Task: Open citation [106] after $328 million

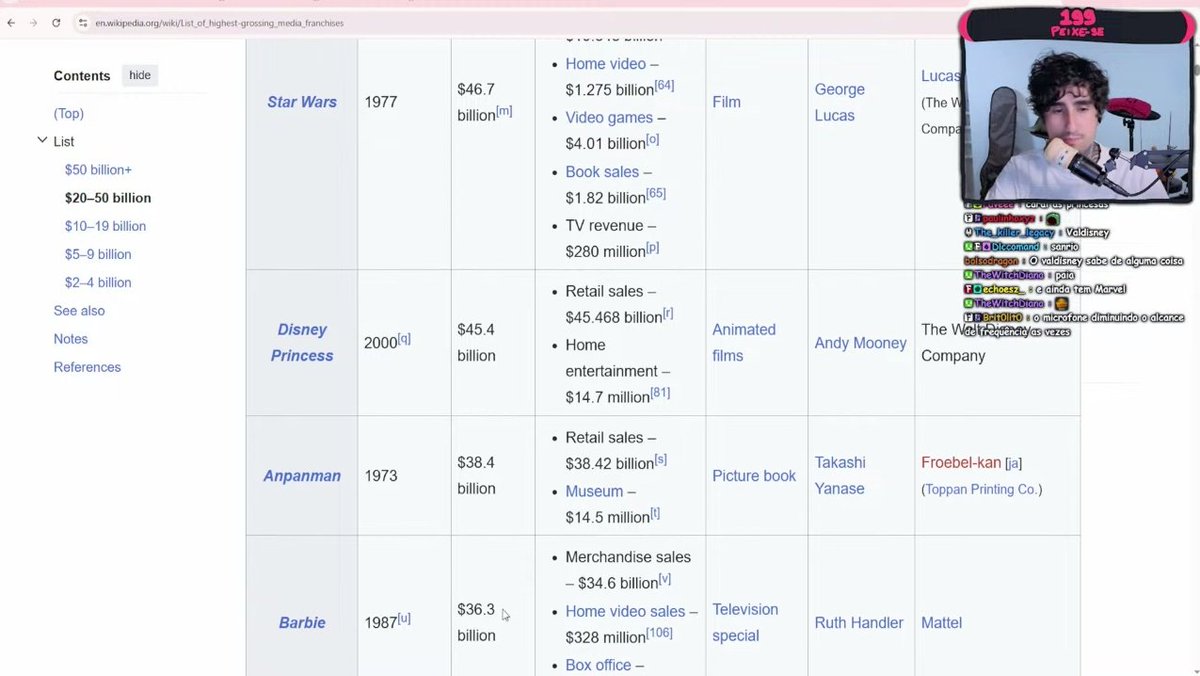Action: [660, 633]
